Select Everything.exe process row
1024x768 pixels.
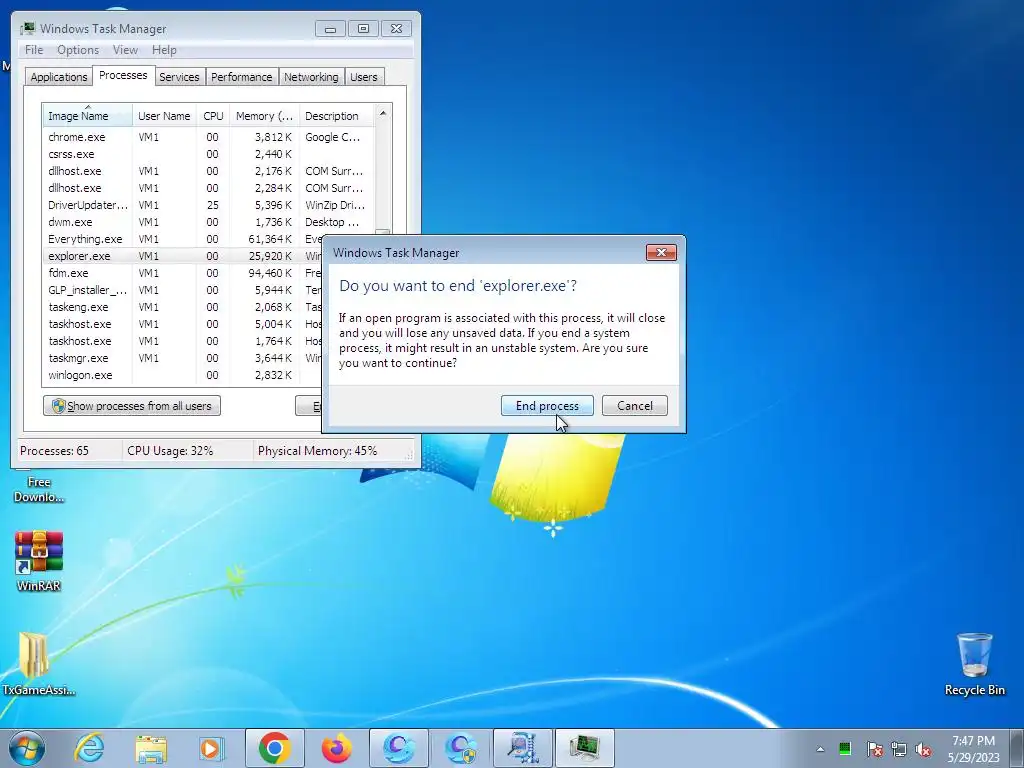coord(182,239)
